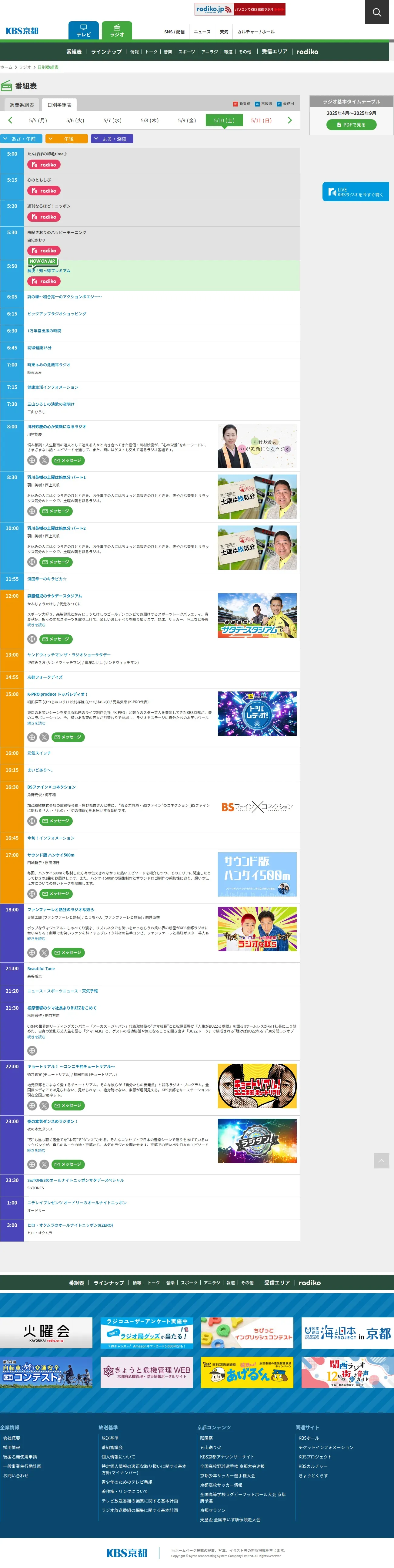Screen dimensions: 394x1568
Task: Click ラジオ breadcrumb link
Action: click(x=25, y=67)
